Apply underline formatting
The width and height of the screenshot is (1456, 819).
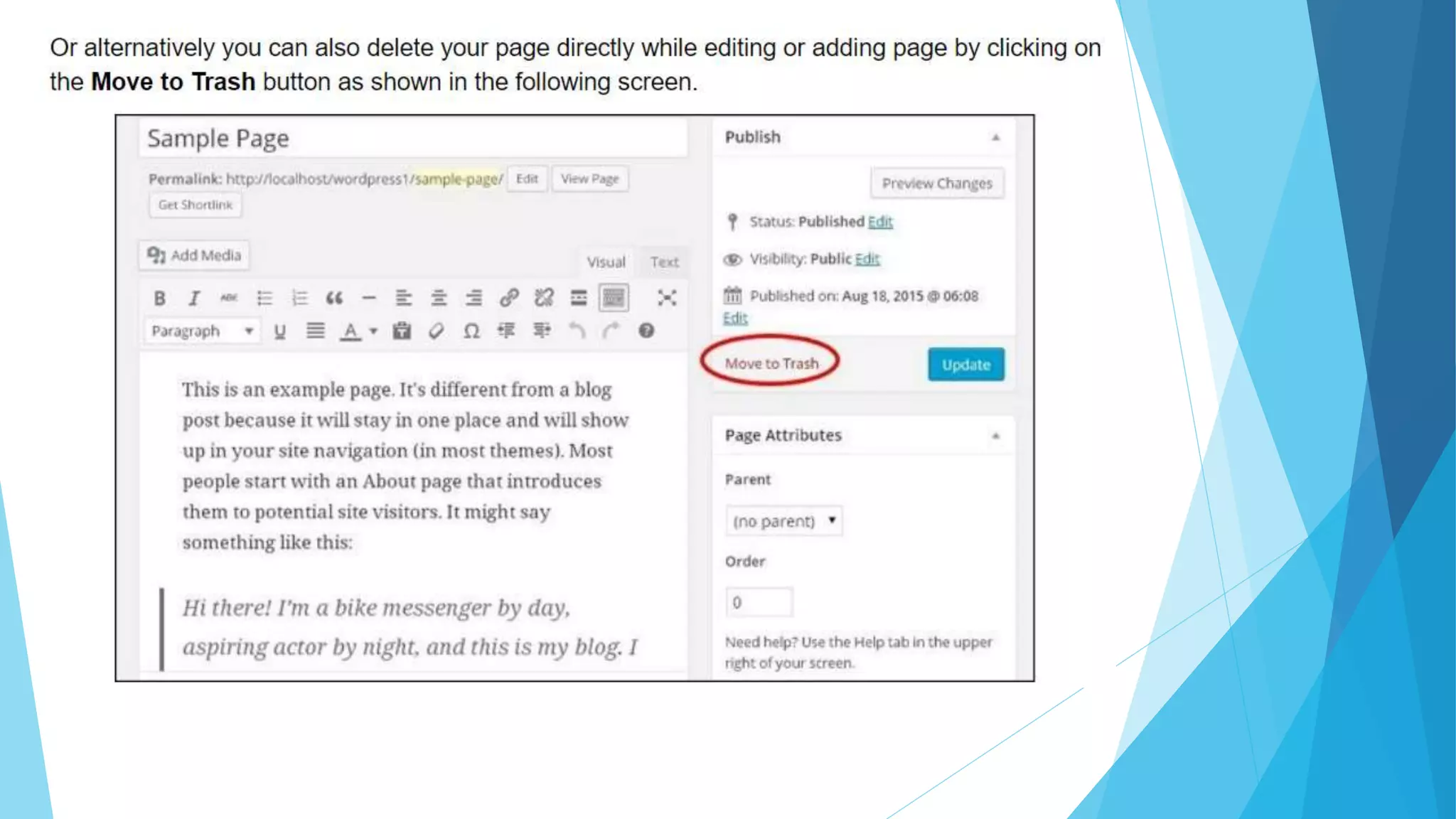pos(280,331)
